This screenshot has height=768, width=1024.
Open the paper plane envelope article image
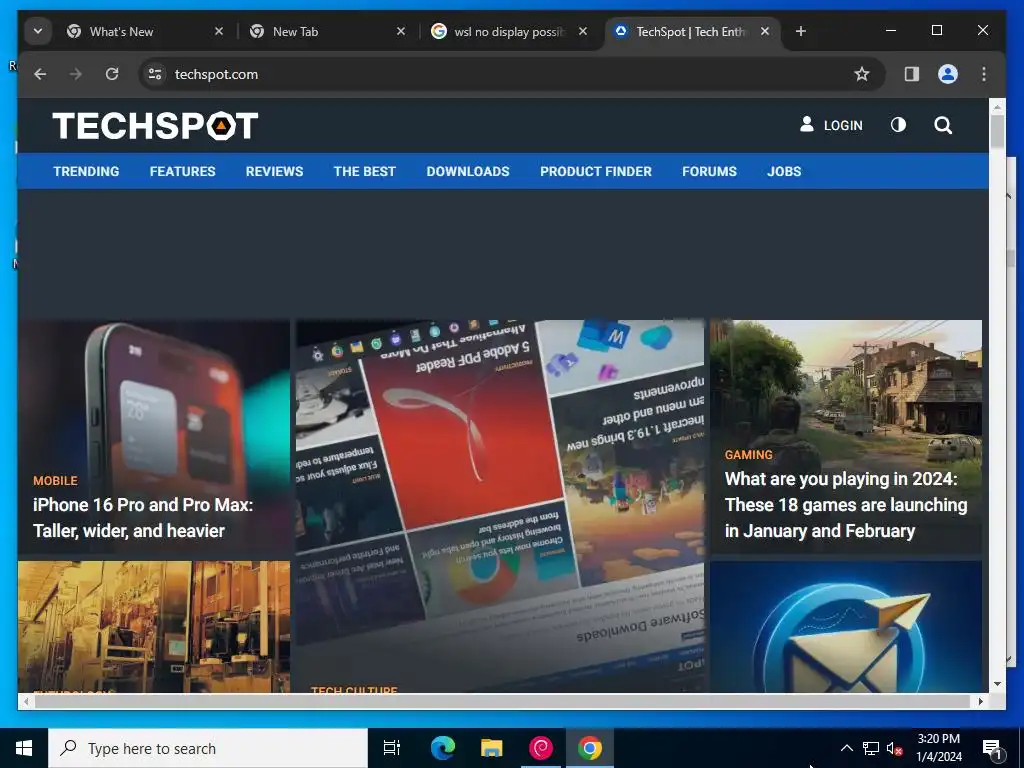point(846,627)
